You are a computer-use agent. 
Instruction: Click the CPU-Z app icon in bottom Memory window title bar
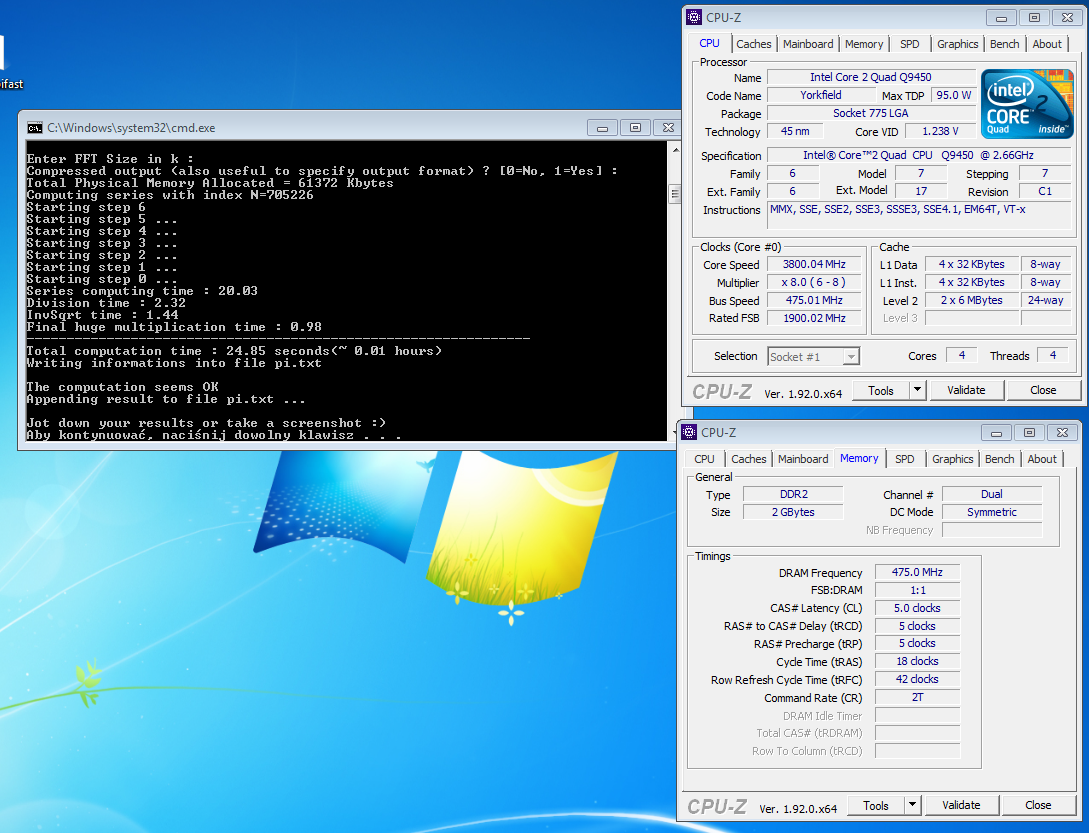[689, 432]
